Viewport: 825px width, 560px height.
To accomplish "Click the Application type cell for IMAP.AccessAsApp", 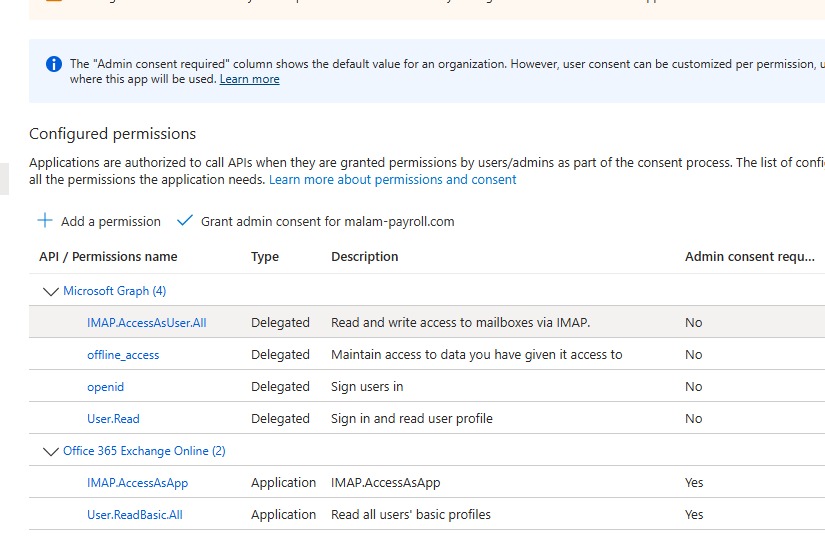I will tap(284, 483).
